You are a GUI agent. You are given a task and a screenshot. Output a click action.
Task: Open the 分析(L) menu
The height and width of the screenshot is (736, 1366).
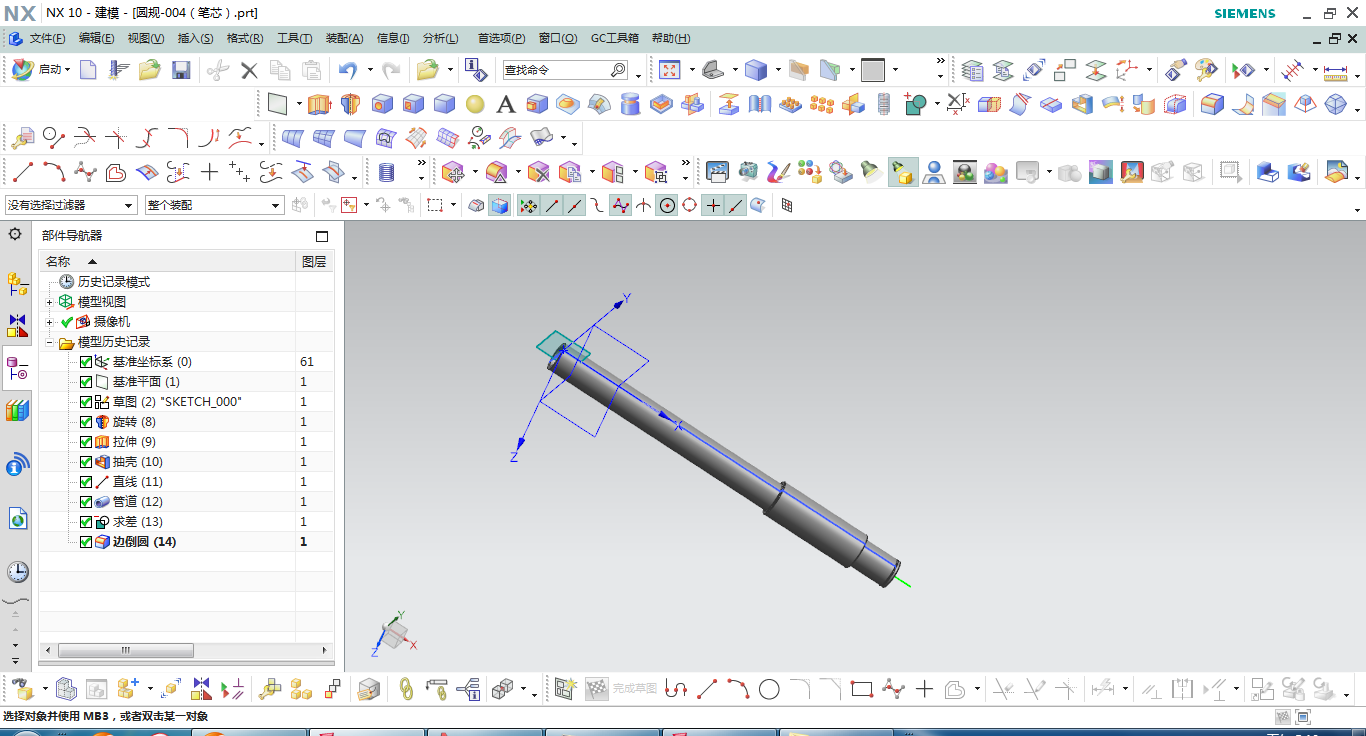point(440,38)
